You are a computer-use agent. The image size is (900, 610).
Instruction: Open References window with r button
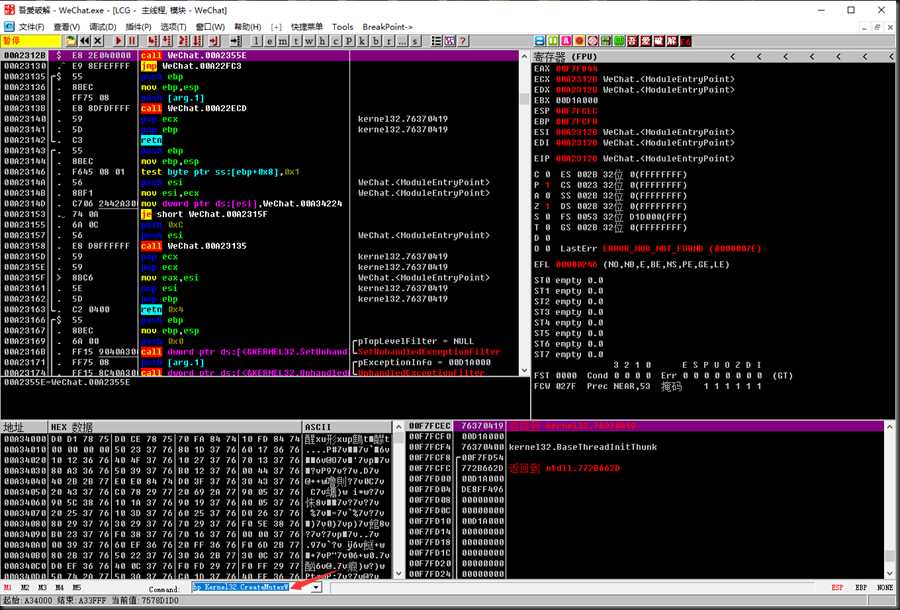tap(389, 41)
